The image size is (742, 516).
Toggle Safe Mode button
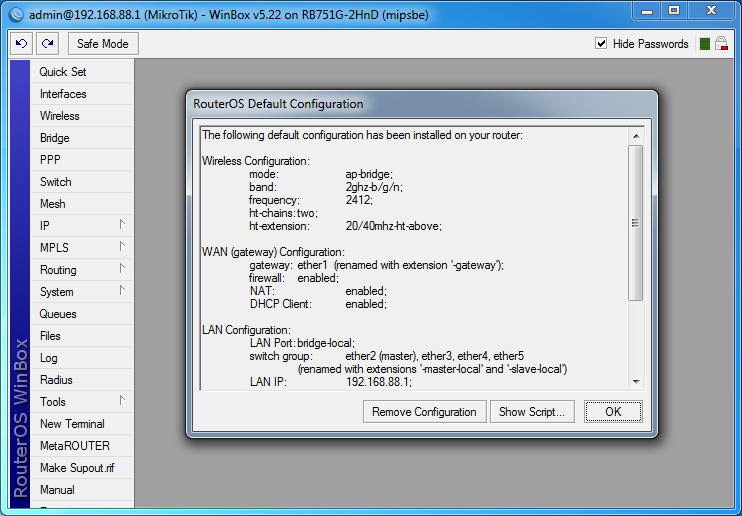point(103,44)
